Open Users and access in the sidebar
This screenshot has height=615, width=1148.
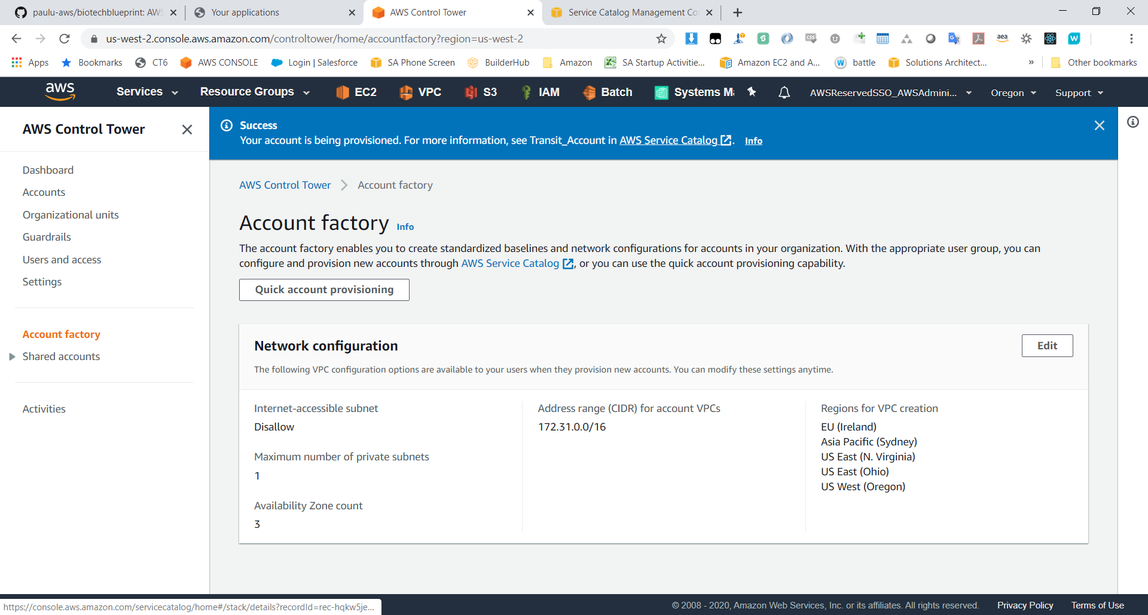[62, 259]
